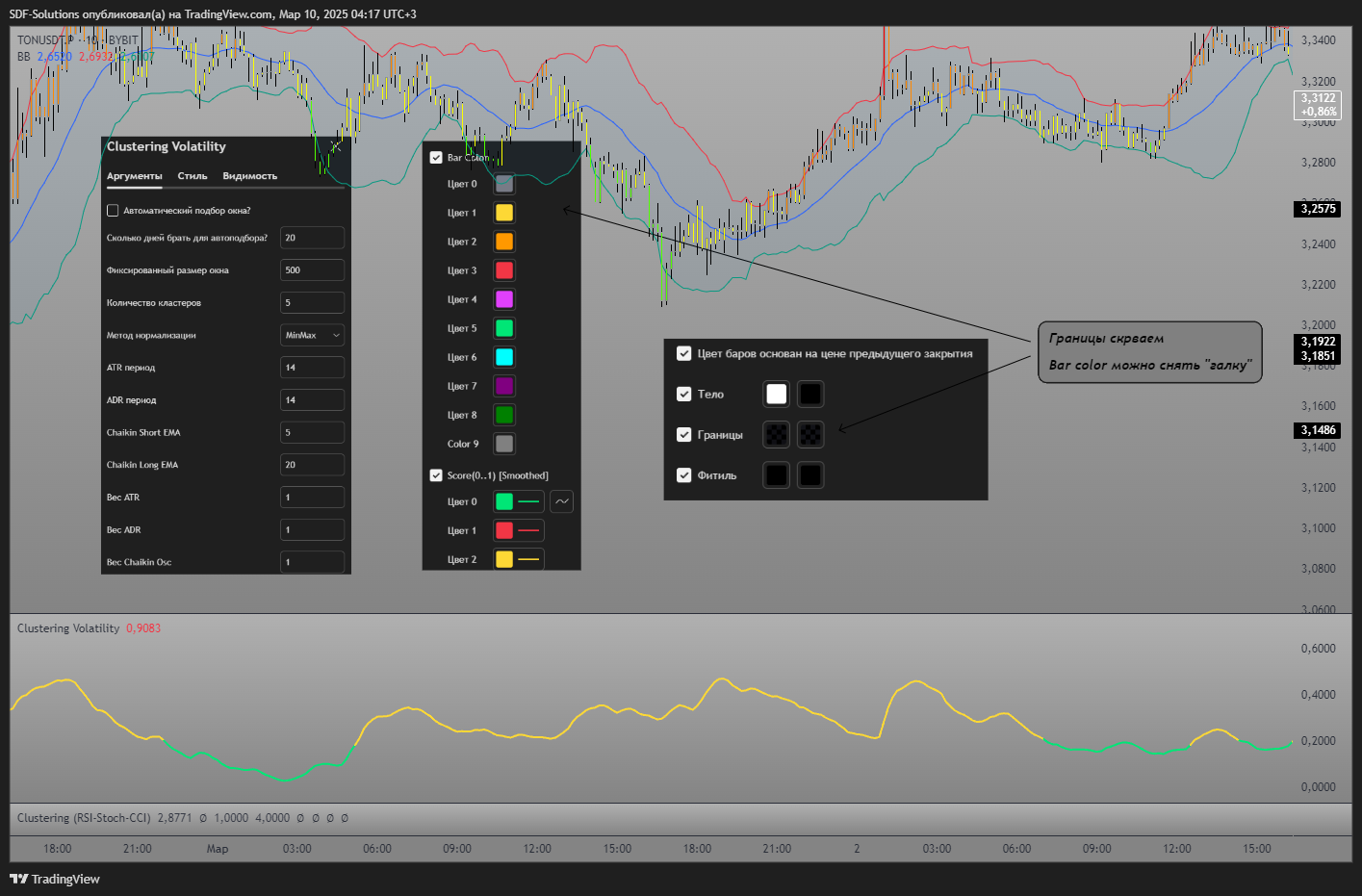The width and height of the screenshot is (1362, 896).
Task: Click the TradingView logo at the bottom
Action: pyautogui.click(x=55, y=879)
